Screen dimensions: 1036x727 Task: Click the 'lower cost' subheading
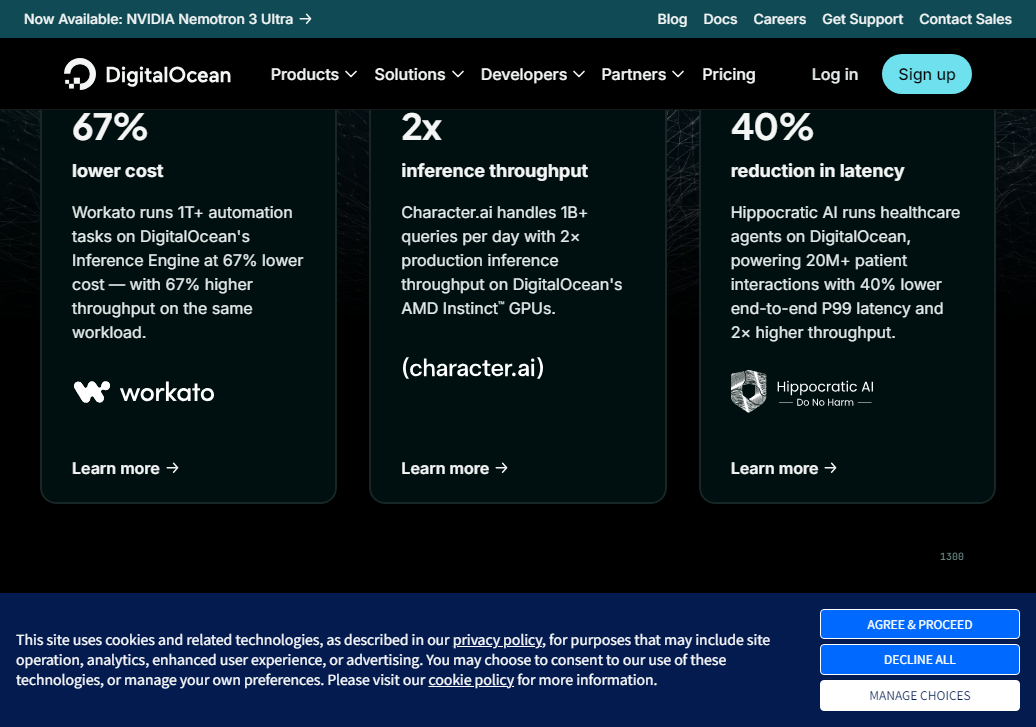[118, 171]
